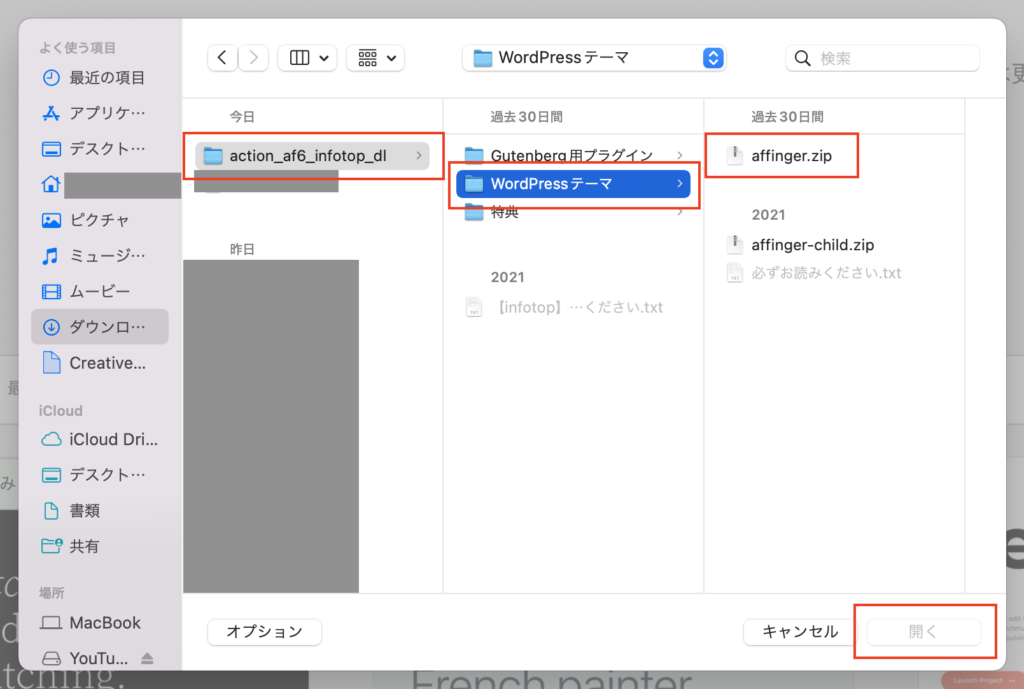Viewport: 1024px width, 689px height.
Task: Select the Gutenberg用プラグイン folder
Action: click(573, 155)
